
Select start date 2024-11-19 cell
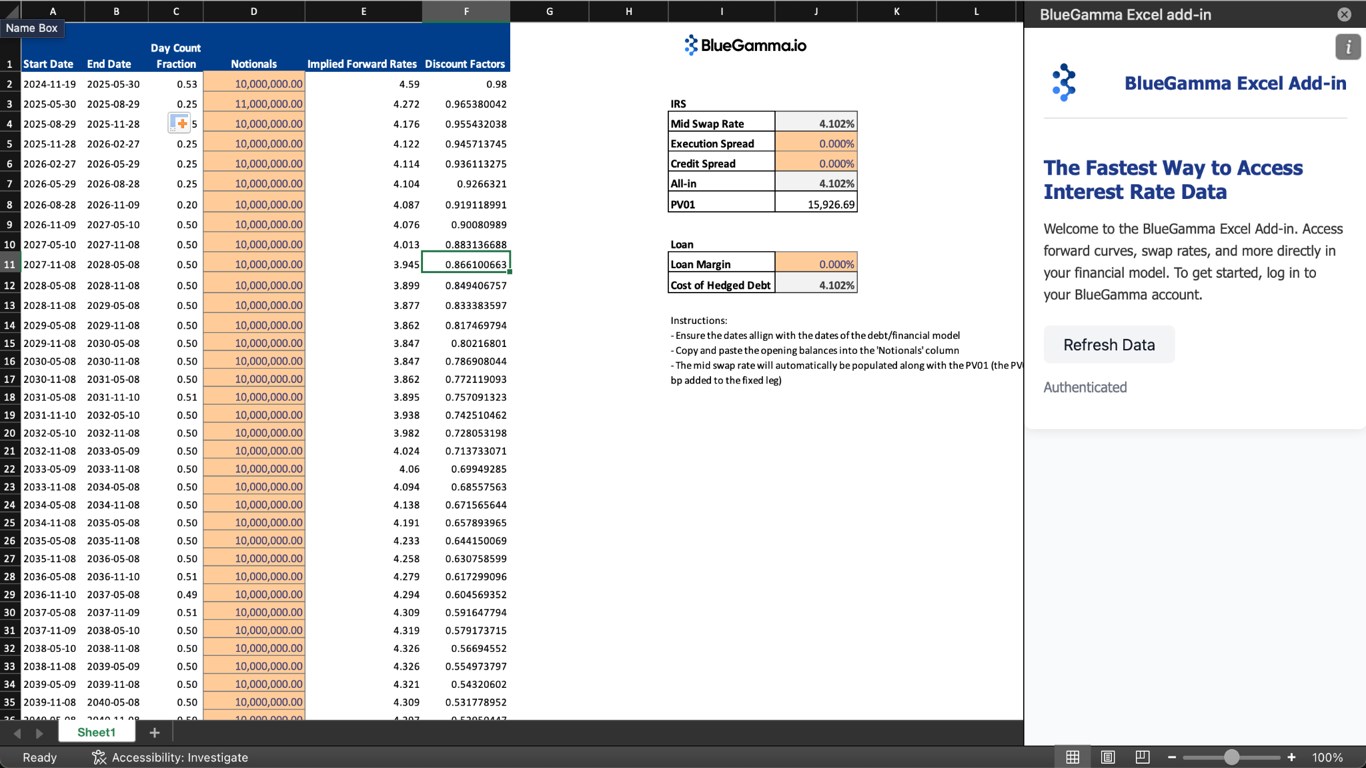pyautogui.click(x=52, y=84)
